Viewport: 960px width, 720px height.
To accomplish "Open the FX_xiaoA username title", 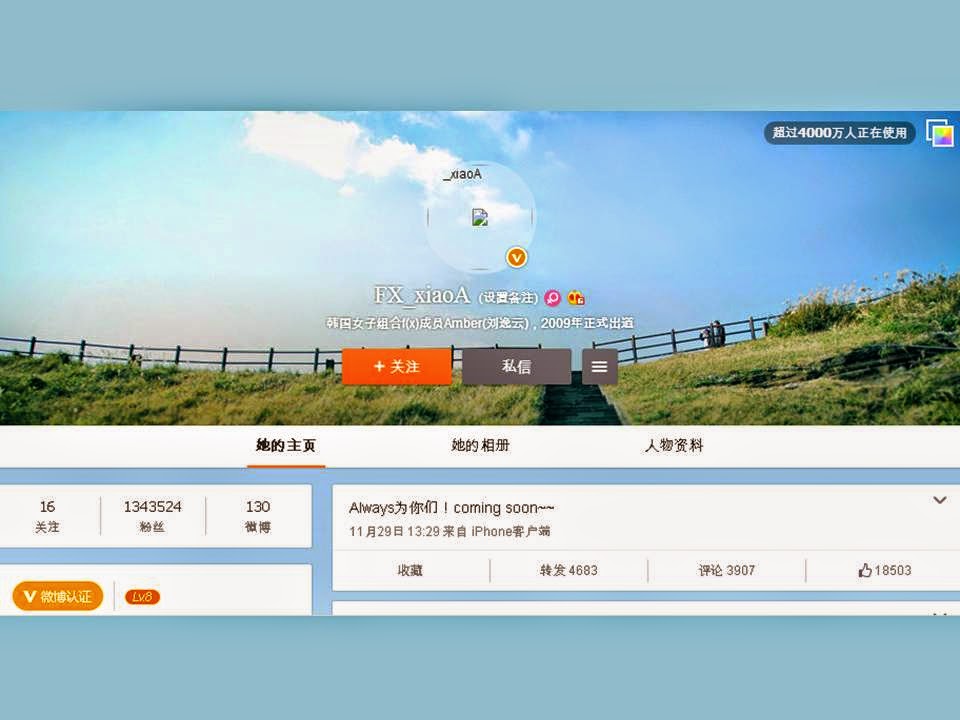I will click(422, 295).
